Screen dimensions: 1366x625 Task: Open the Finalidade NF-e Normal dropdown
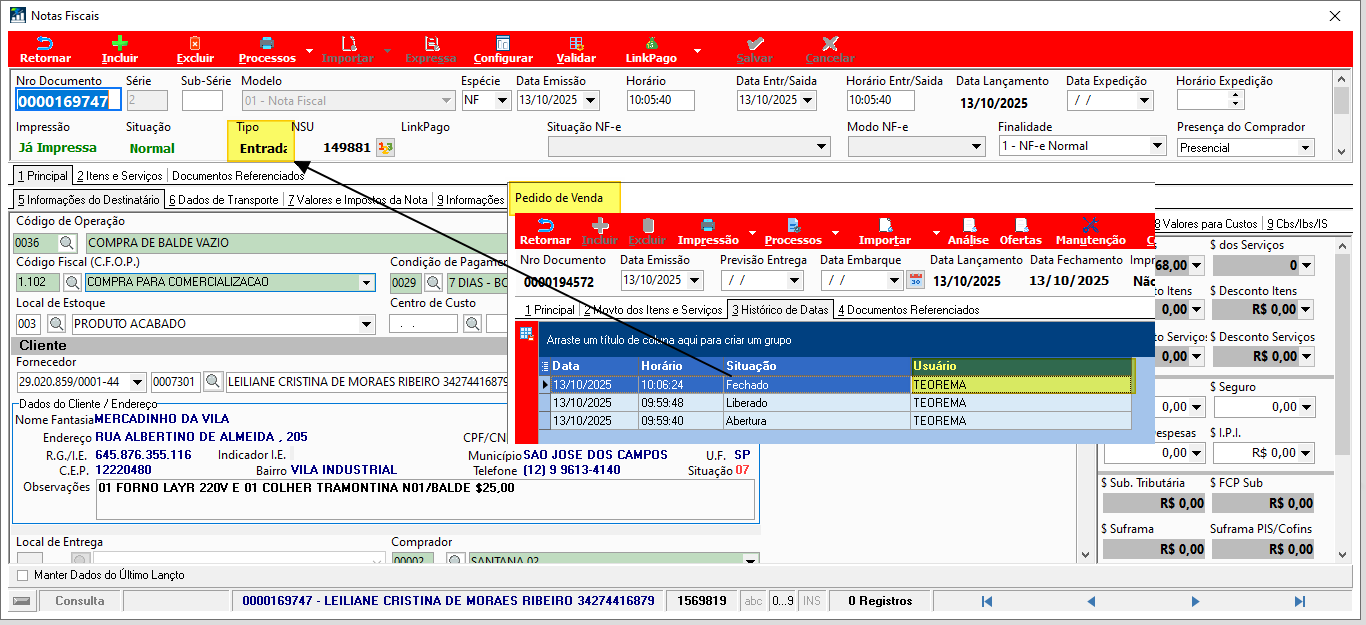1157,146
